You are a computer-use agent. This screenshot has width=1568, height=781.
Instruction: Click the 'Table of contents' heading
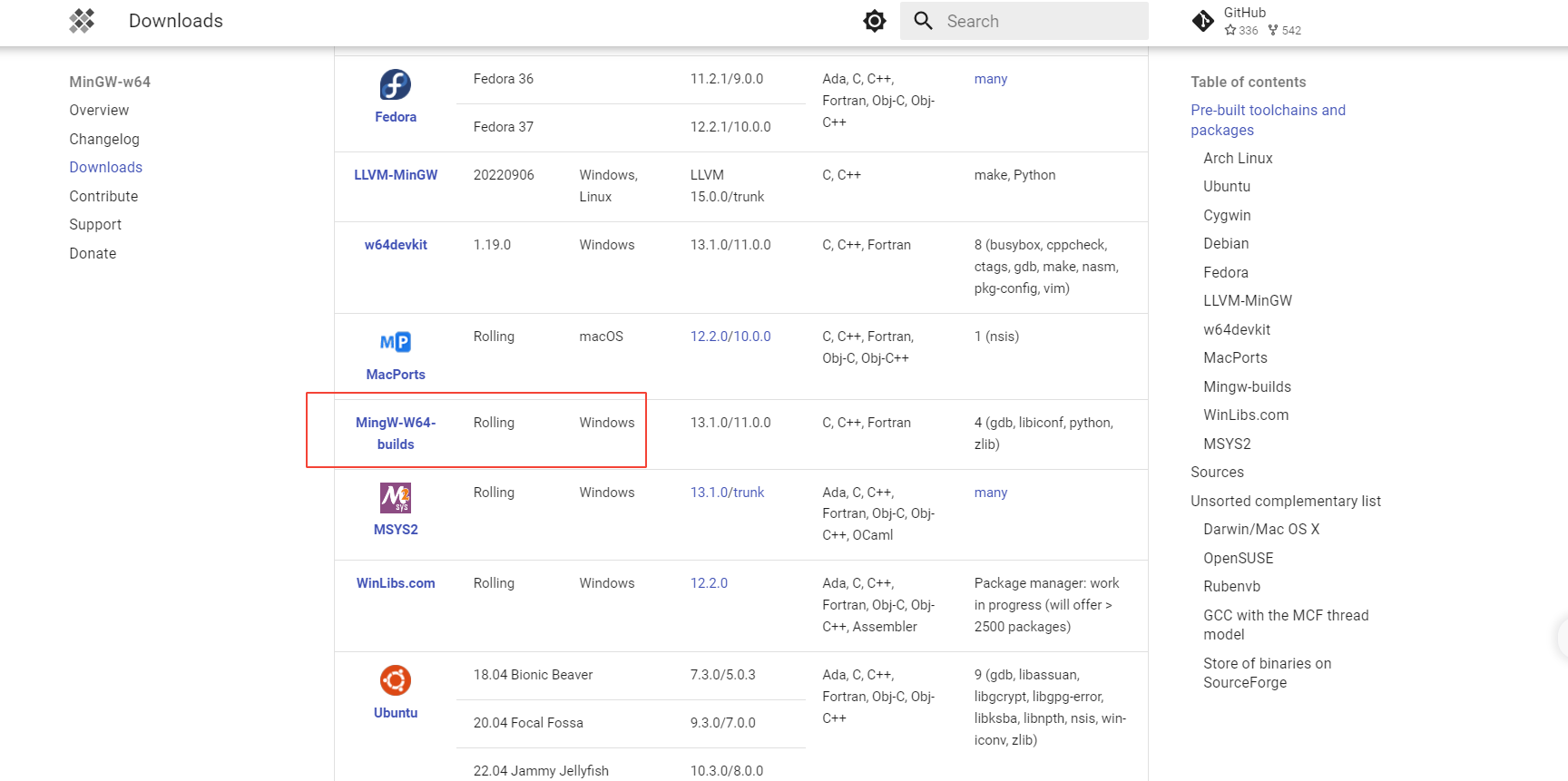(x=1248, y=82)
